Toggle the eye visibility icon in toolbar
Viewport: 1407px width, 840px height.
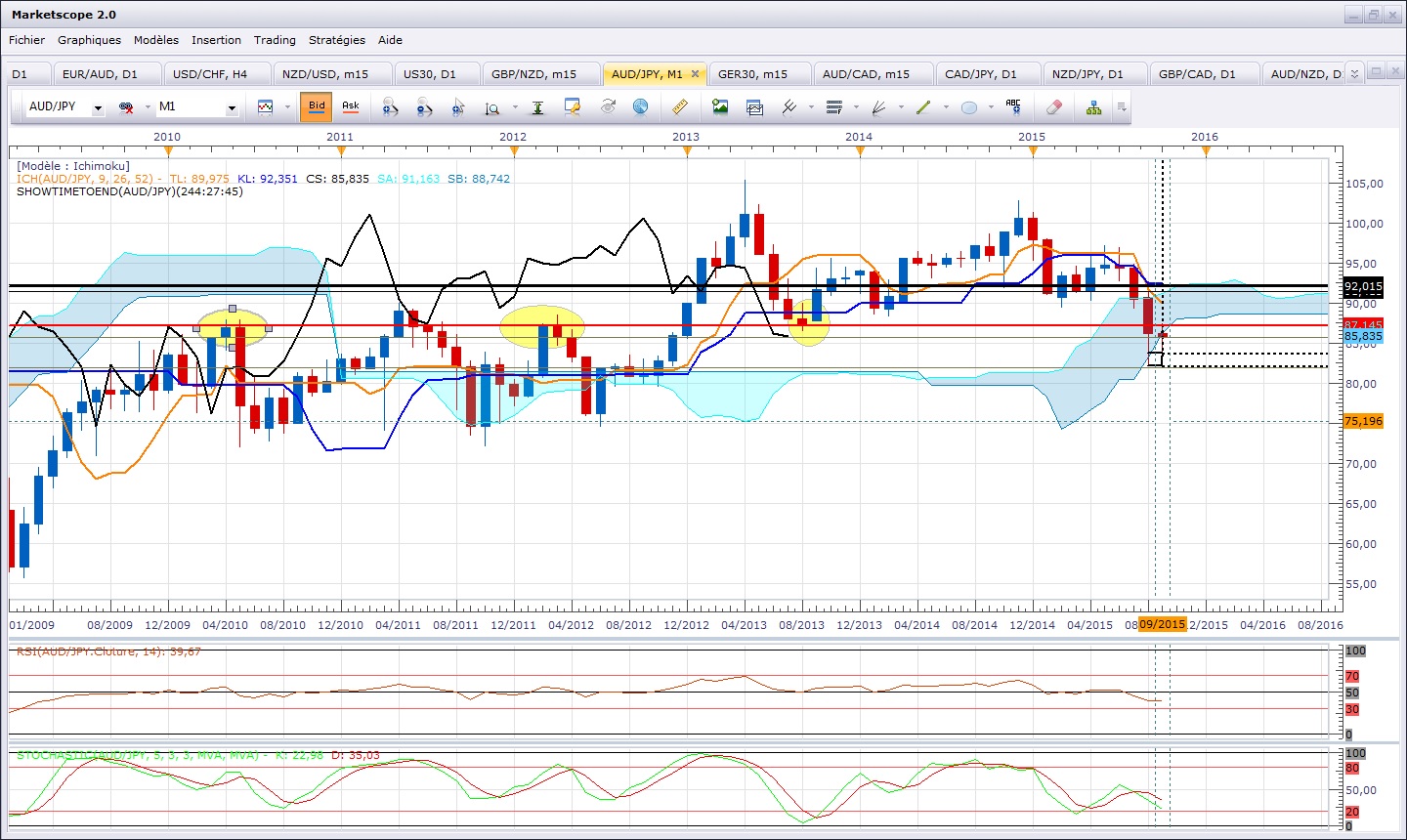pyautogui.click(x=608, y=106)
